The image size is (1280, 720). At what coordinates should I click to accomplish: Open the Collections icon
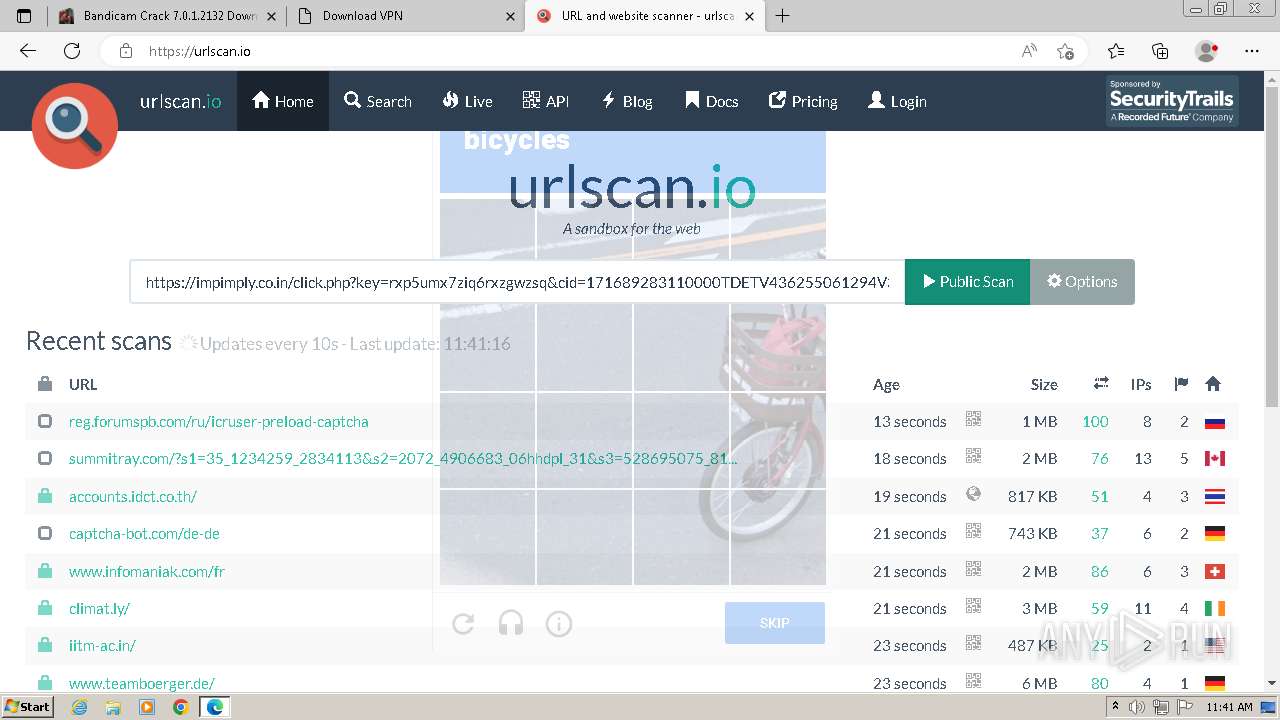click(1160, 51)
